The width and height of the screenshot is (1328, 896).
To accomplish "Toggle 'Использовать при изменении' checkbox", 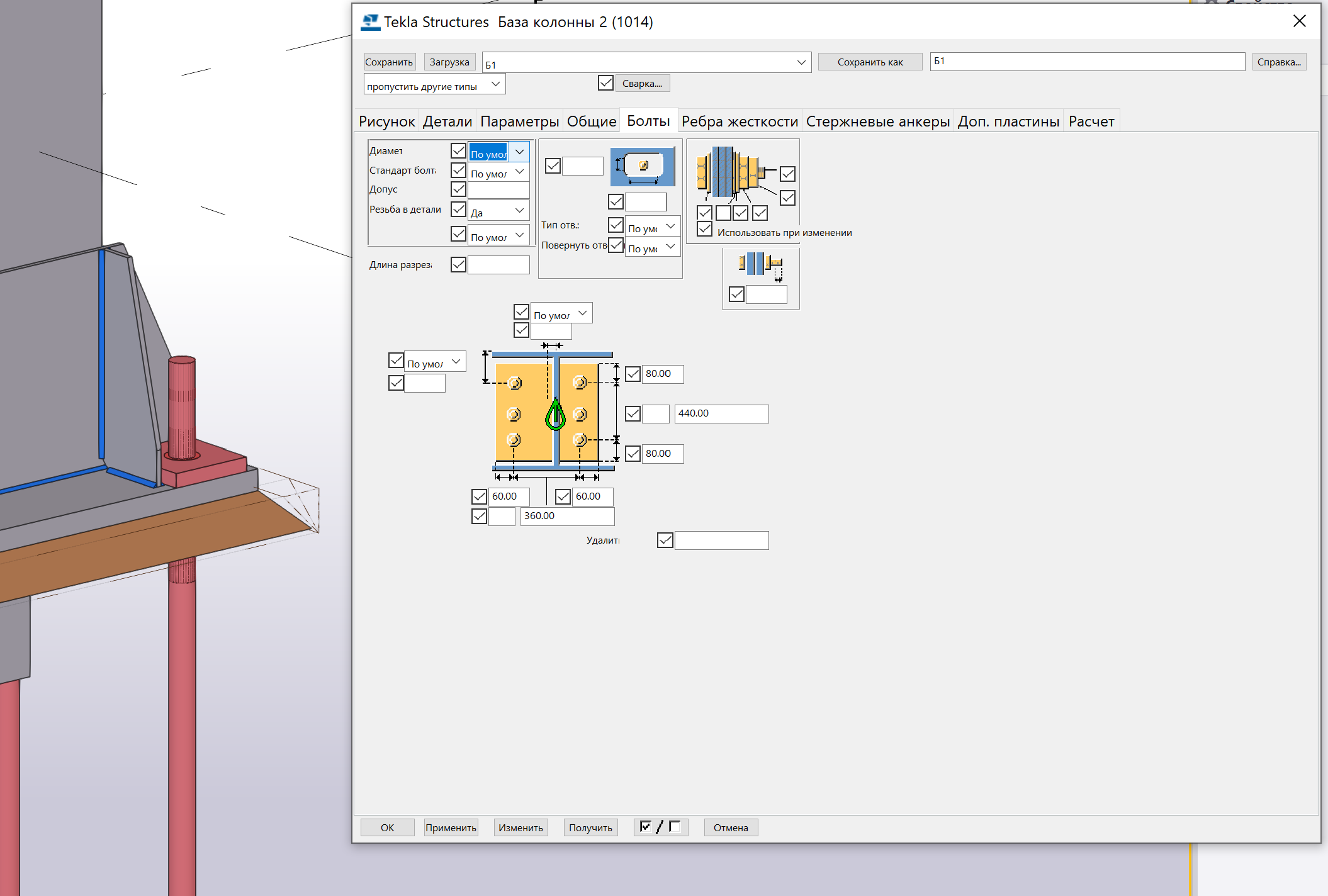I will tap(705, 230).
